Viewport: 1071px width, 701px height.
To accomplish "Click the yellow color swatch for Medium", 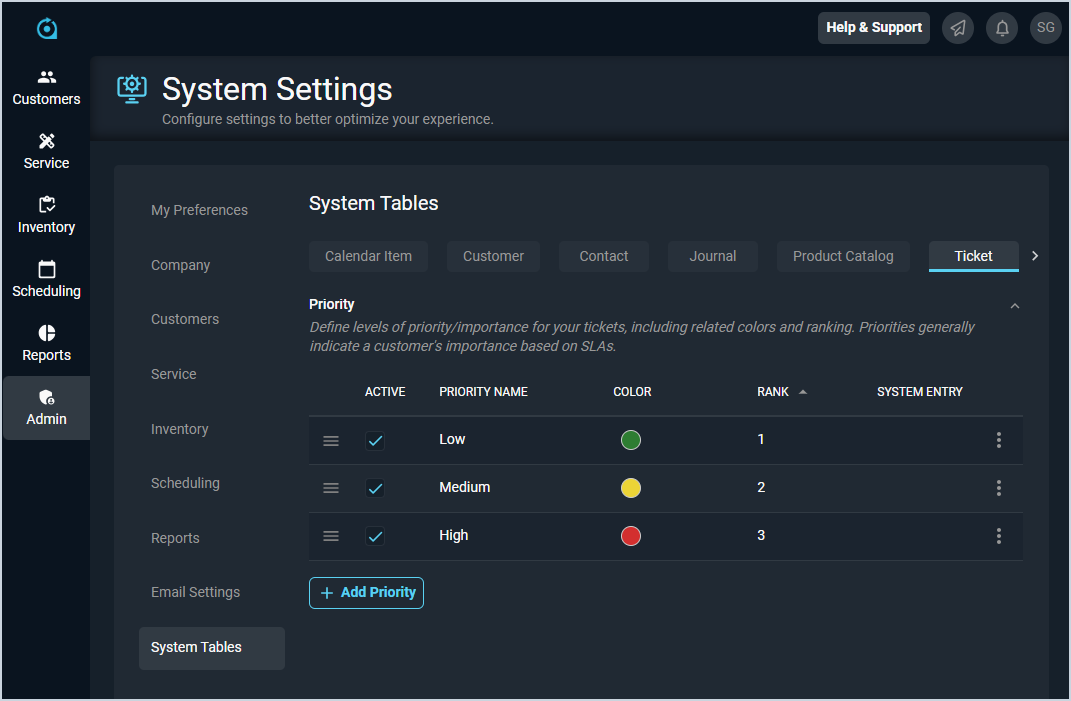I will [631, 489].
